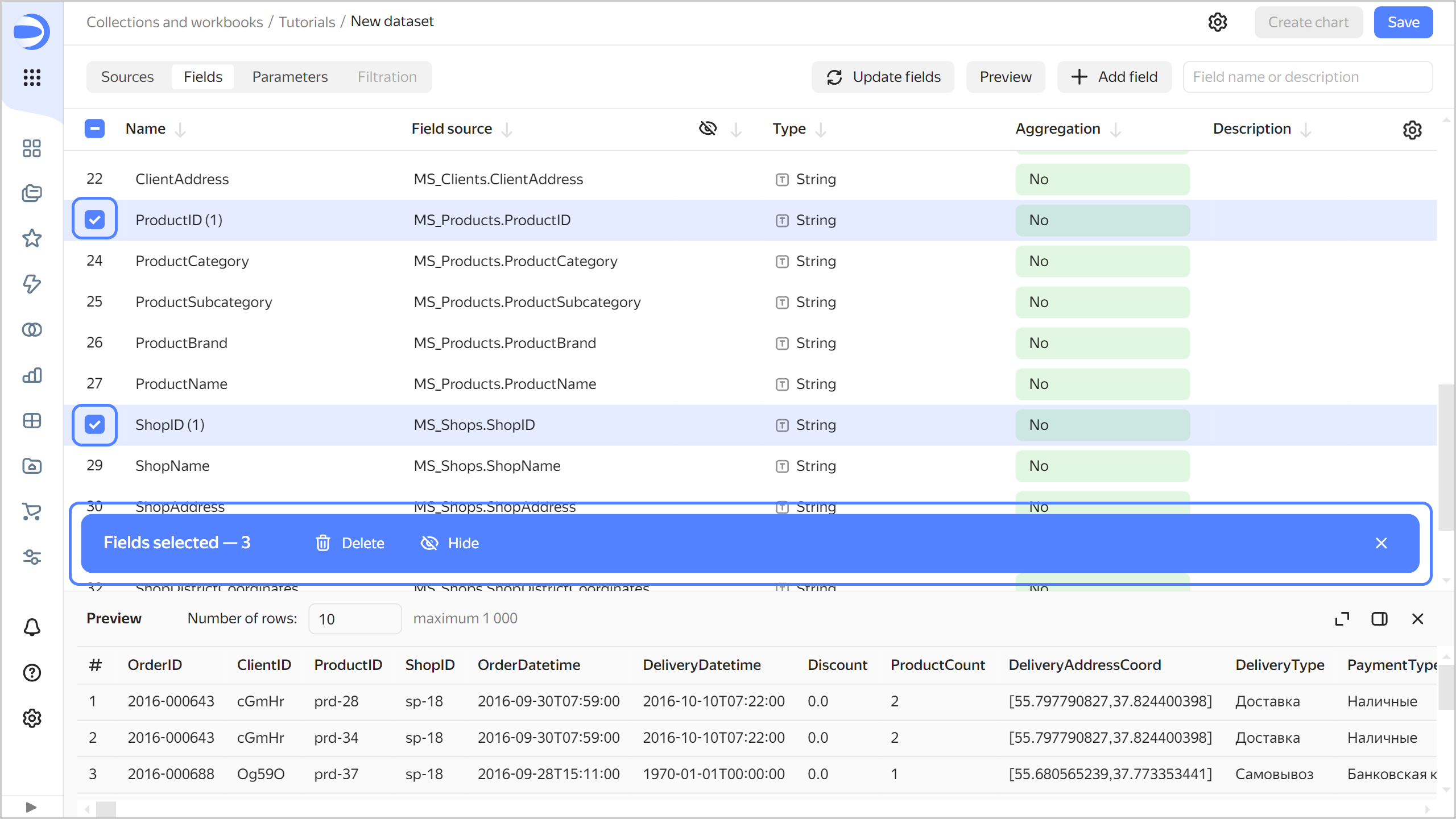The image size is (1456, 819).
Task: Click the Update fields button
Action: coord(883,77)
